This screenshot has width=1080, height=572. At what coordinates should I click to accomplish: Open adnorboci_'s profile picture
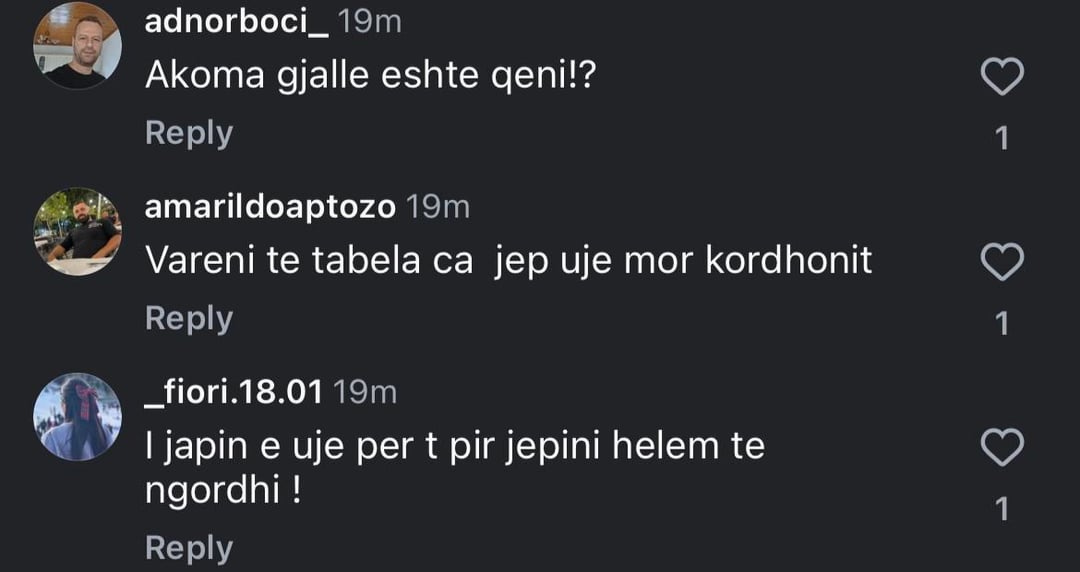click(77, 46)
